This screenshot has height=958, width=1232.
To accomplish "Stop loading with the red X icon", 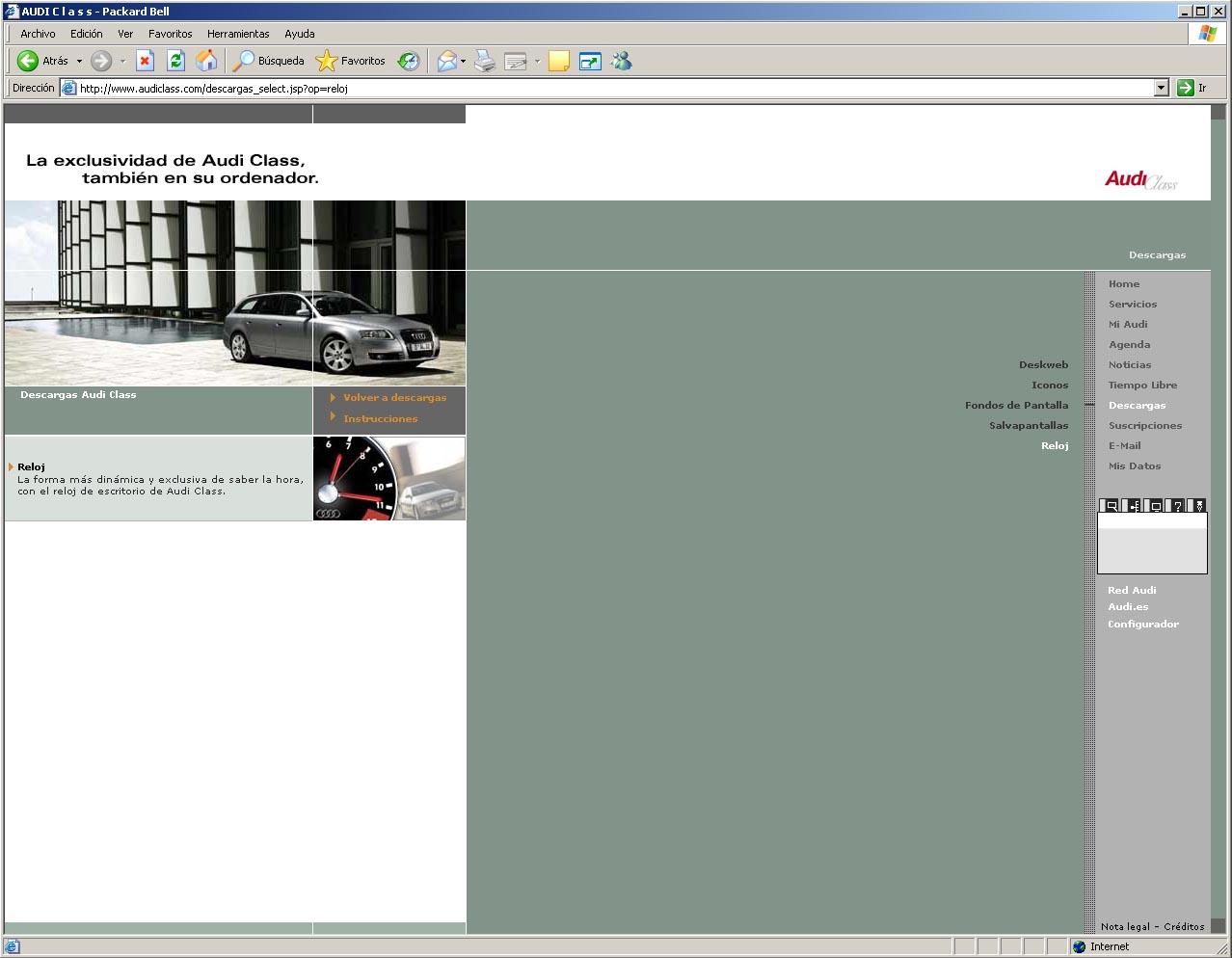I will coord(145,61).
